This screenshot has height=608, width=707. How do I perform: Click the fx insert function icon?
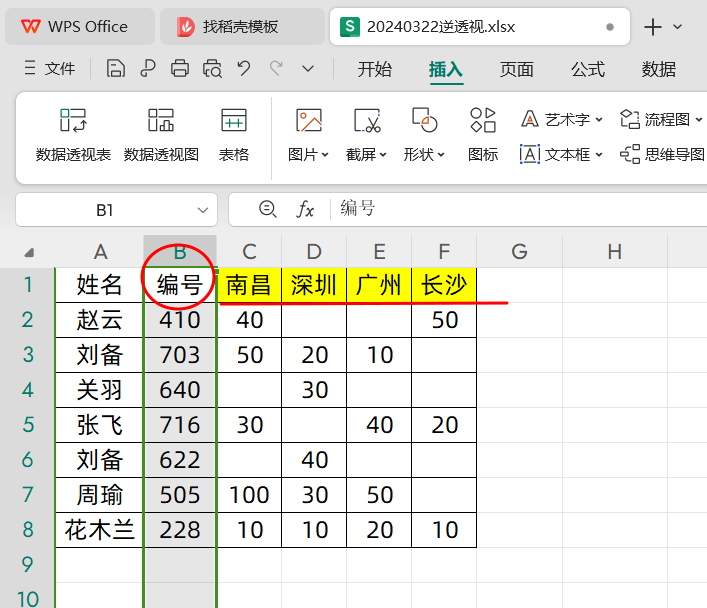305,210
